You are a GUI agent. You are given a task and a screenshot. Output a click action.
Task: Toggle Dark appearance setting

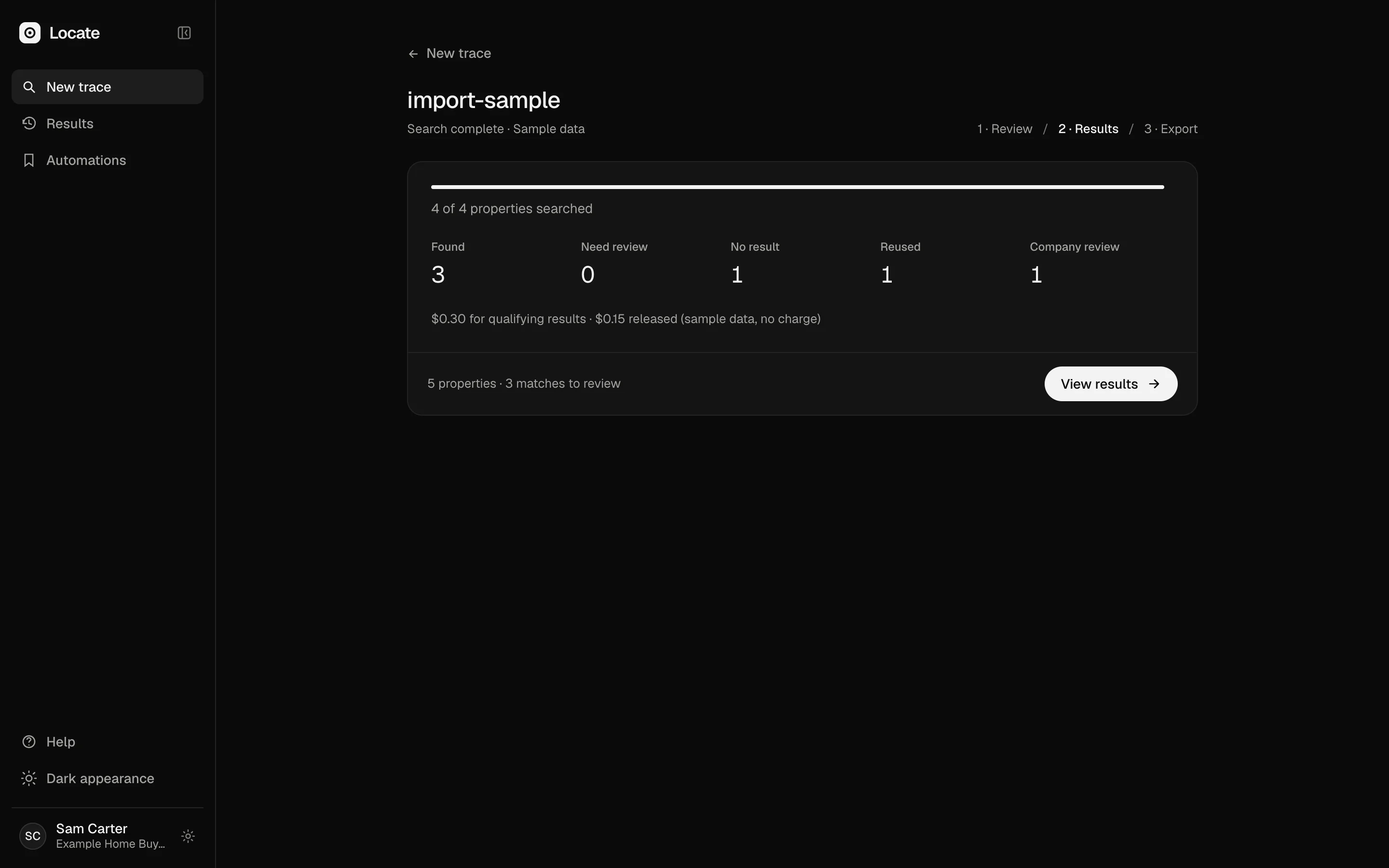coord(108,778)
